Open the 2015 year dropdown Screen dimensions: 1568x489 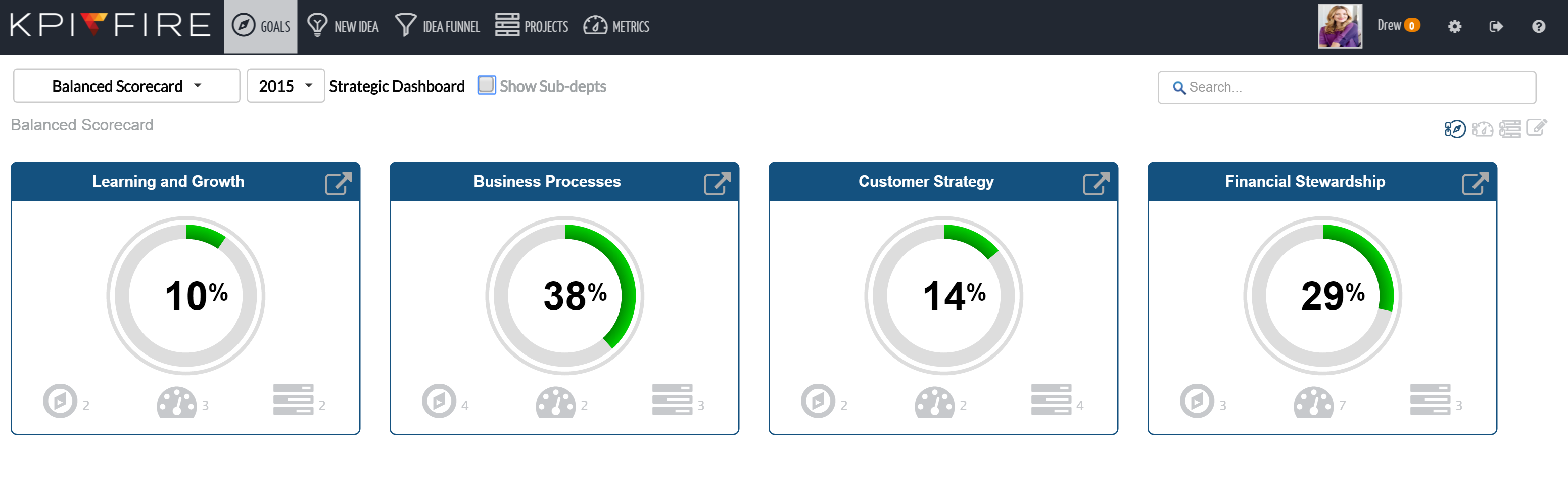pyautogui.click(x=285, y=86)
